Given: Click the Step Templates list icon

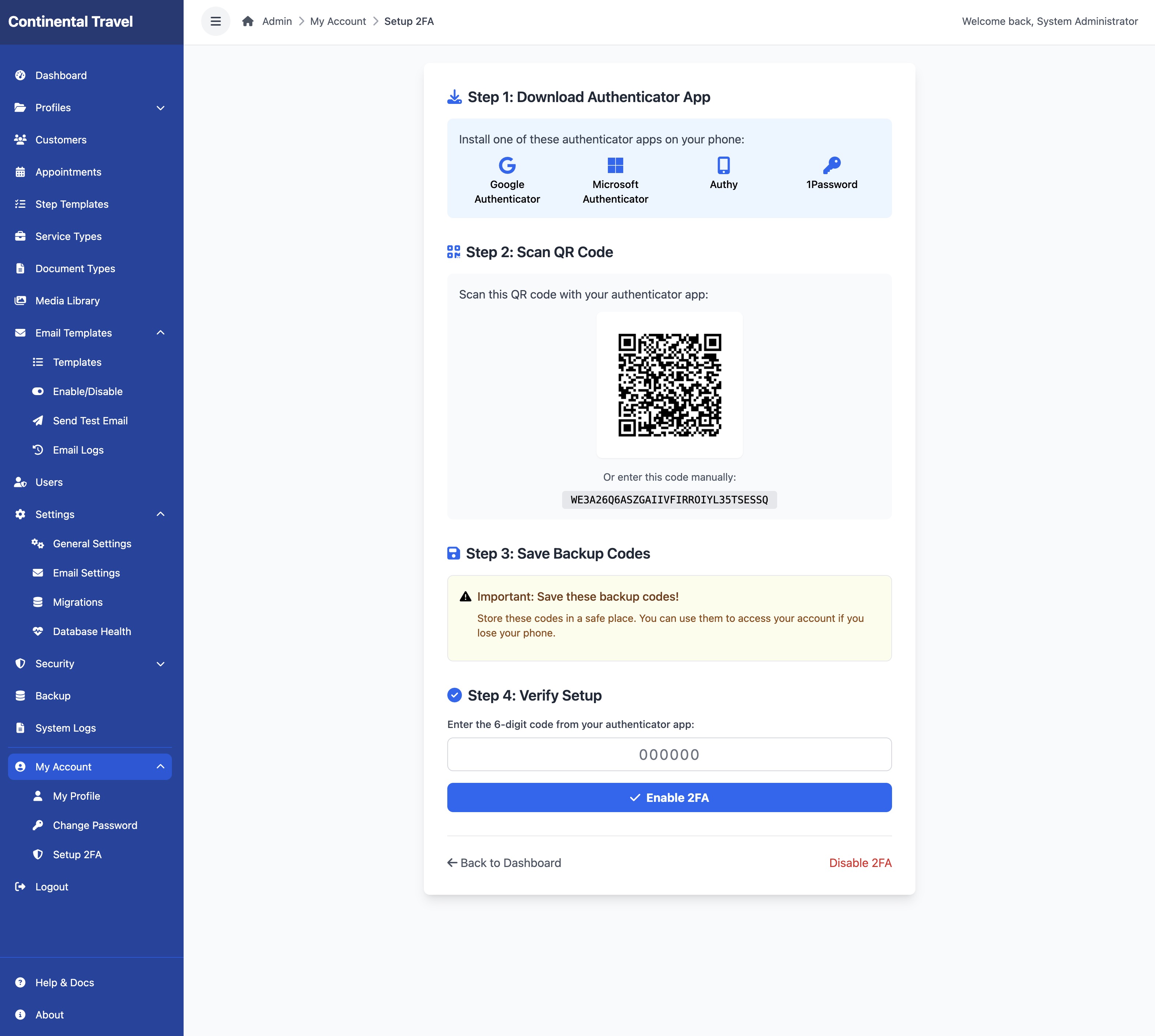Looking at the screenshot, I should point(20,204).
